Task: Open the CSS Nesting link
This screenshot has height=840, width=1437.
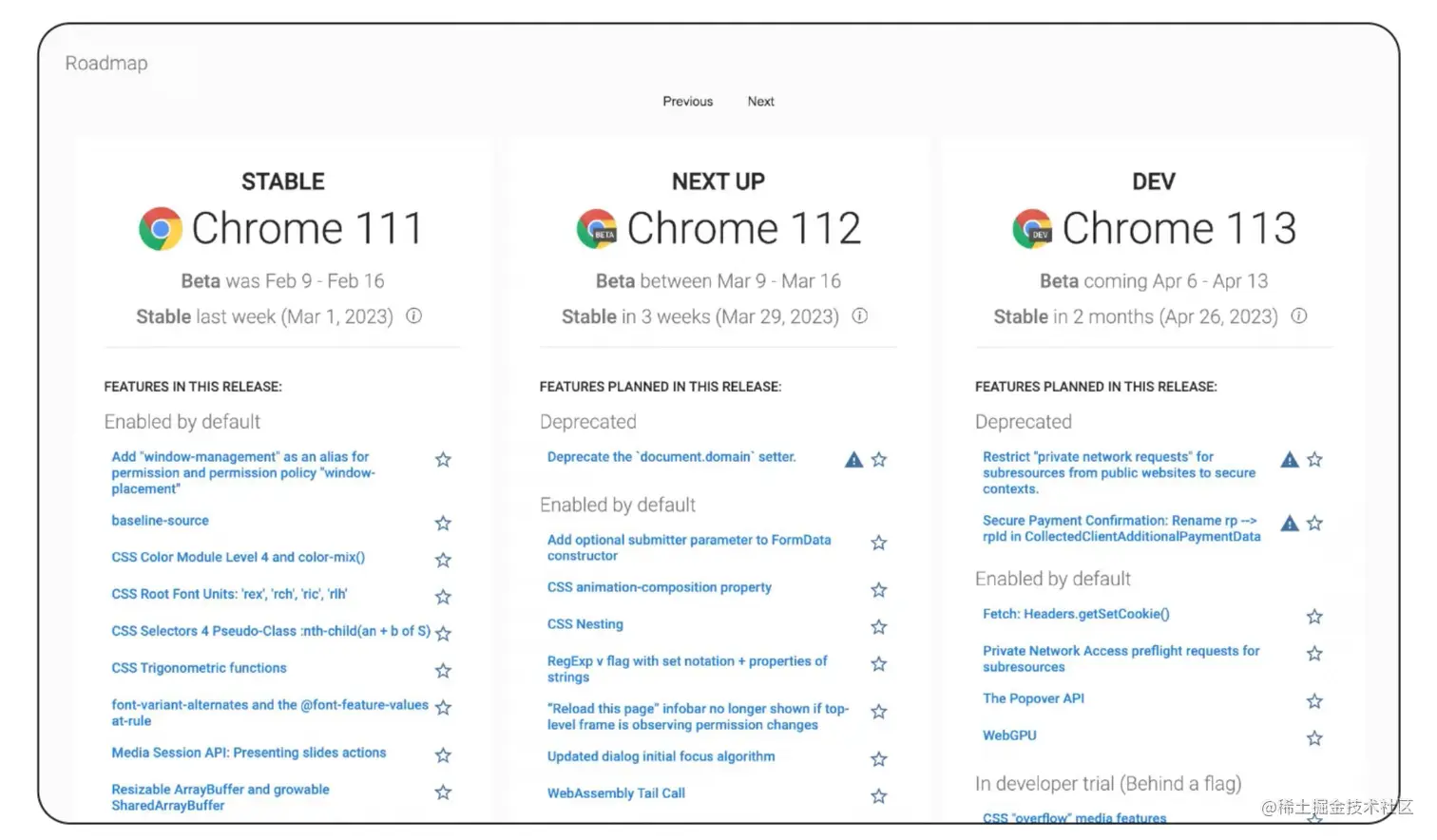Action: coord(585,624)
